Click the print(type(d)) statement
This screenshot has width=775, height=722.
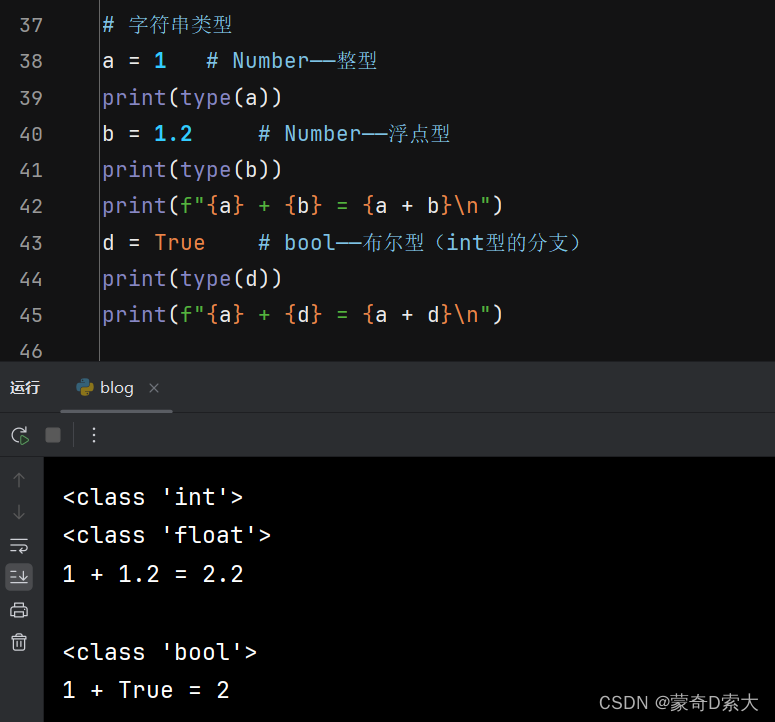(x=192, y=279)
